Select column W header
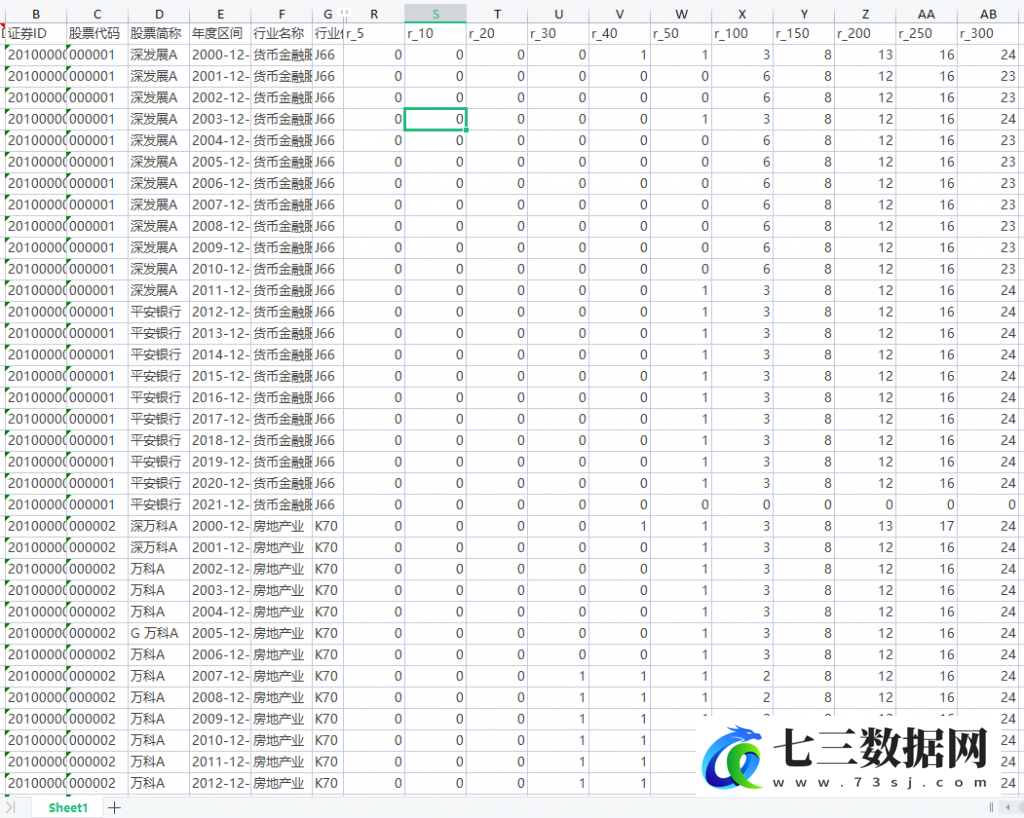The height and width of the screenshot is (818, 1024). pyautogui.click(x=681, y=14)
